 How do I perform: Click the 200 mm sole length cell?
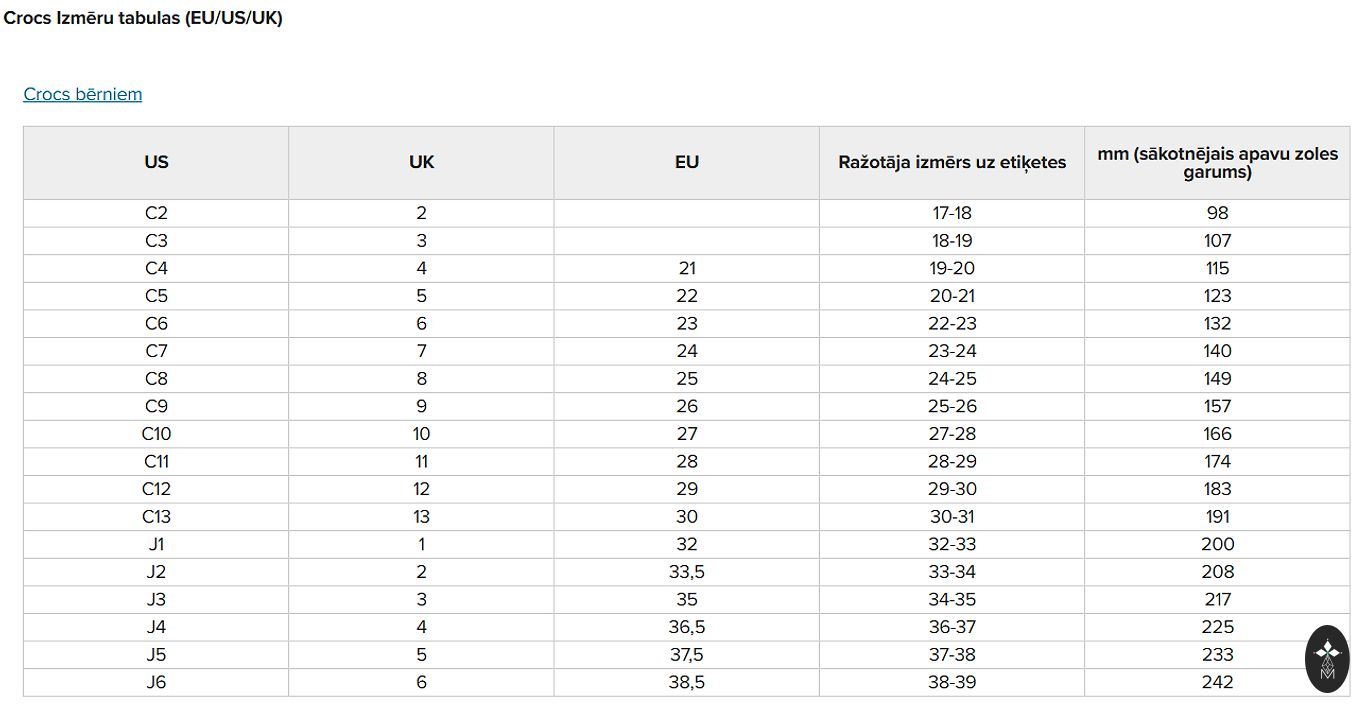click(1217, 544)
